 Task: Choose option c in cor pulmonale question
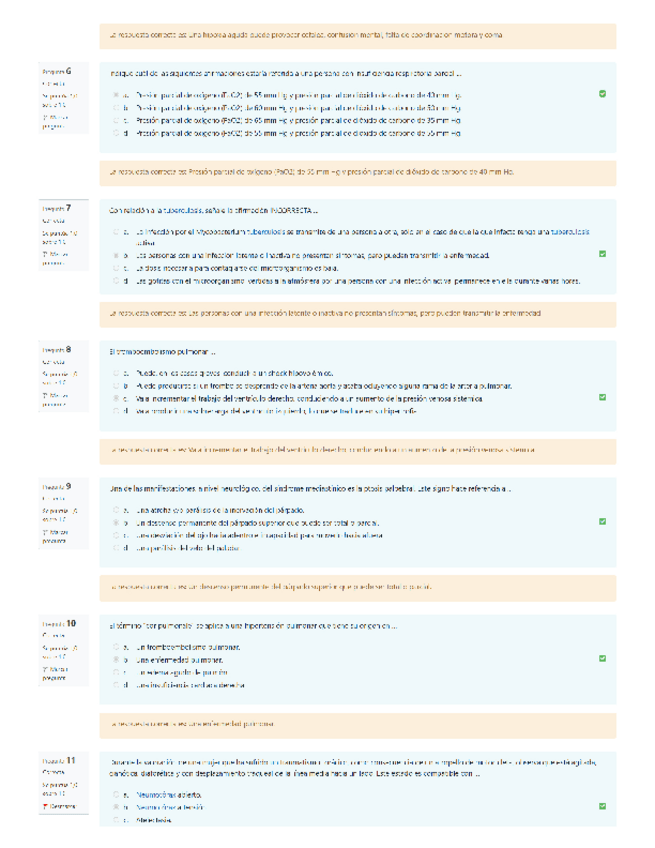(116, 672)
